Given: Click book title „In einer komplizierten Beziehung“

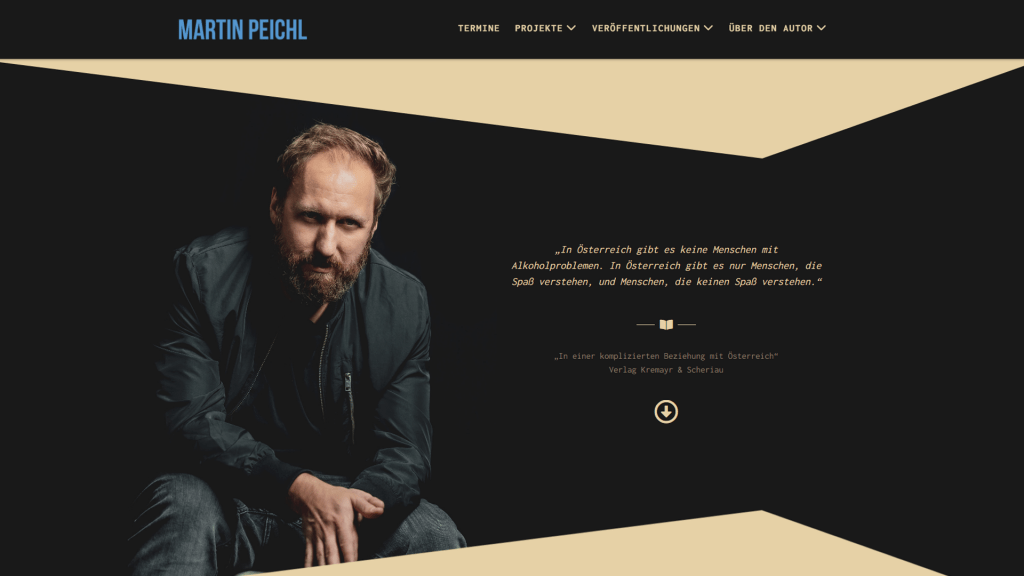Looking at the screenshot, I should (666, 356).
